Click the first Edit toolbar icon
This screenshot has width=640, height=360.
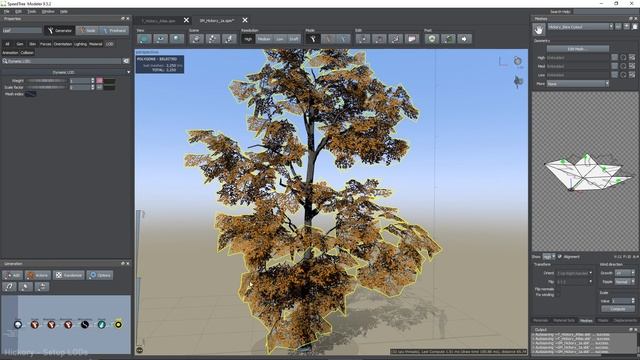[363, 39]
